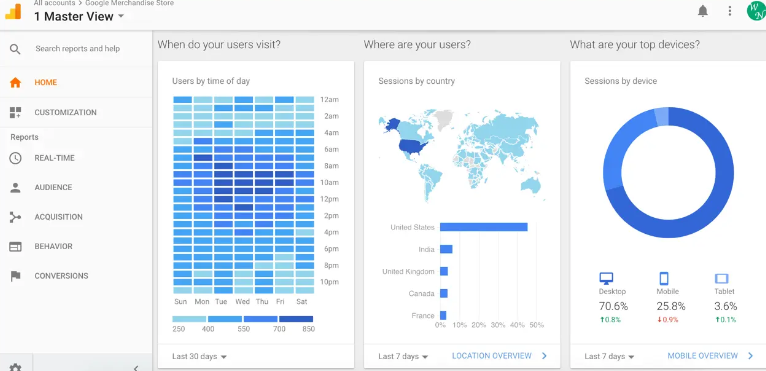Screen dimensions: 766x371
Task: Click the Real-Time clock icon
Action: tap(16, 158)
